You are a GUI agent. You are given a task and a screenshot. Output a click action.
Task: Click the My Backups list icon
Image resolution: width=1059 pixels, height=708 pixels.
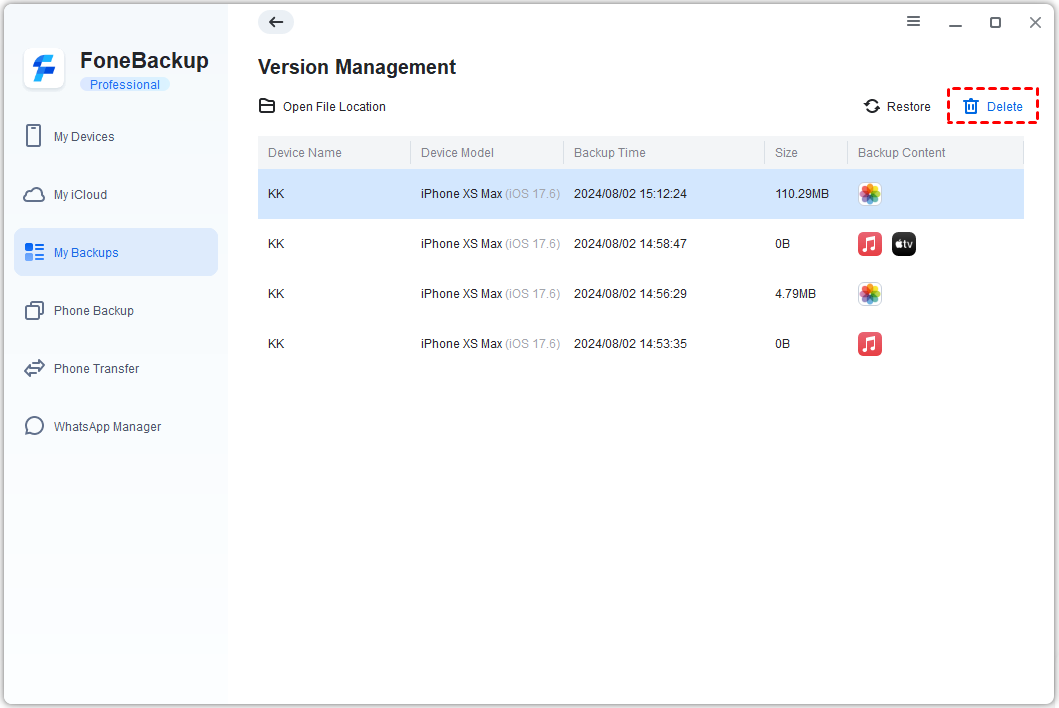pos(34,253)
